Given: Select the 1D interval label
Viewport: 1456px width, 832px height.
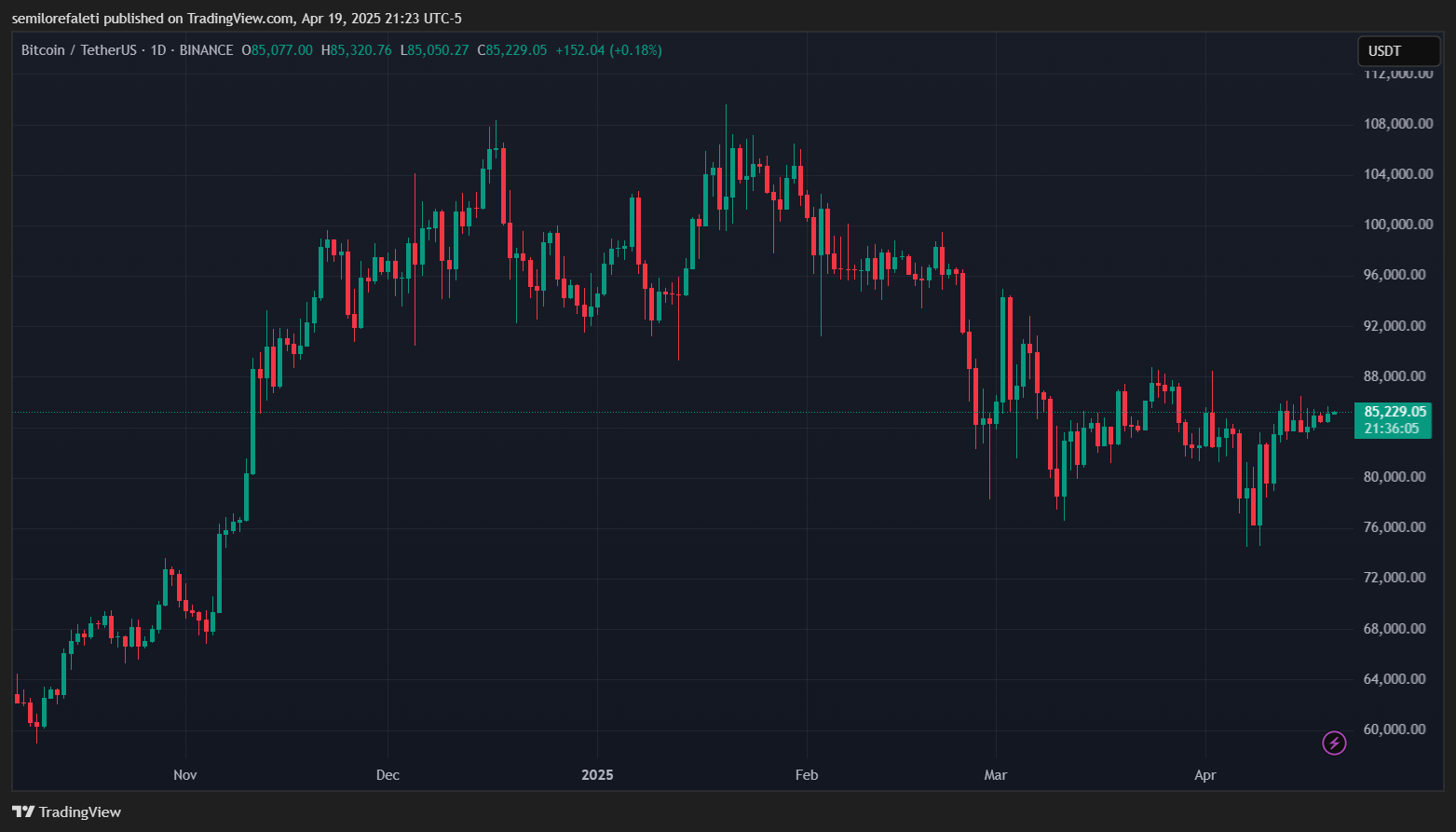Looking at the screenshot, I should point(157,50).
